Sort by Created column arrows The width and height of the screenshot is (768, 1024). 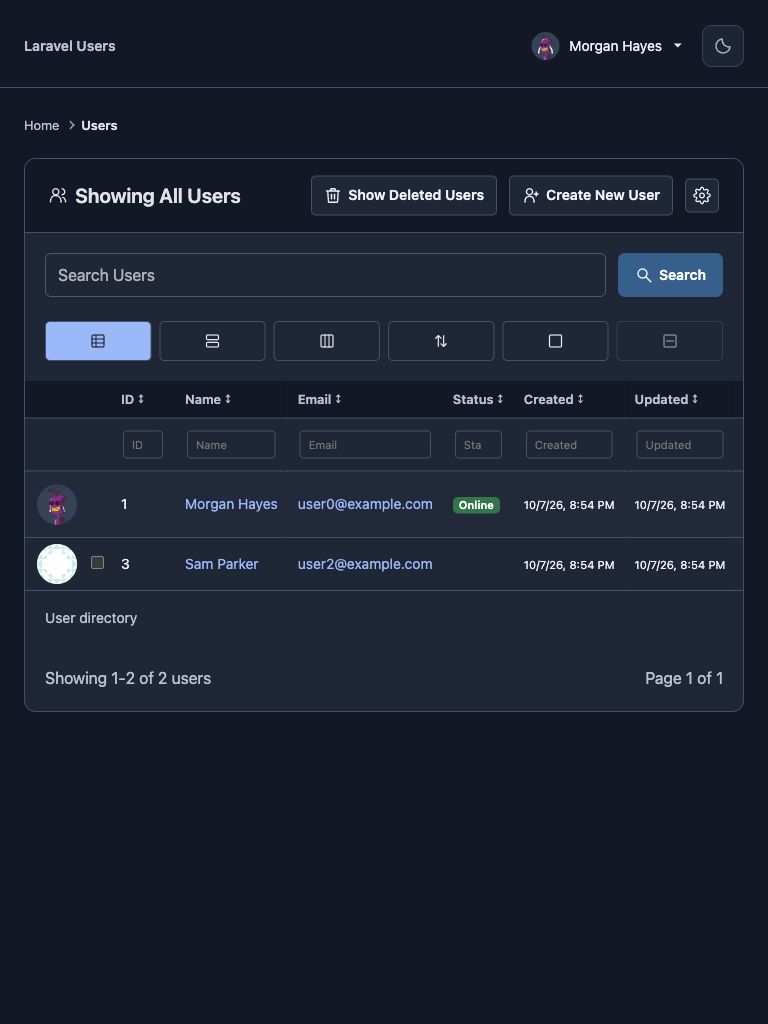click(580, 399)
